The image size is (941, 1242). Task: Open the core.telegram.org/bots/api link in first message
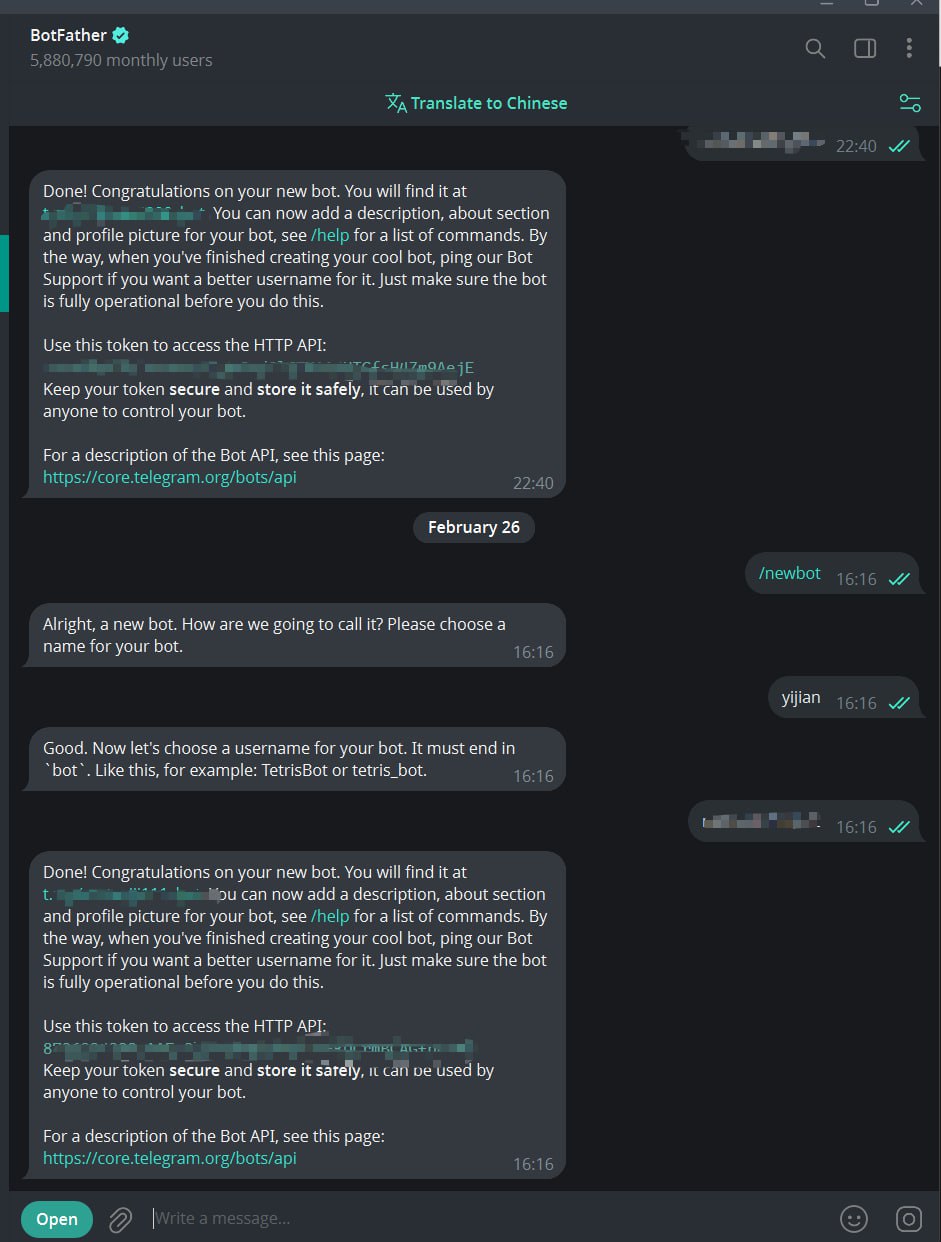click(169, 477)
